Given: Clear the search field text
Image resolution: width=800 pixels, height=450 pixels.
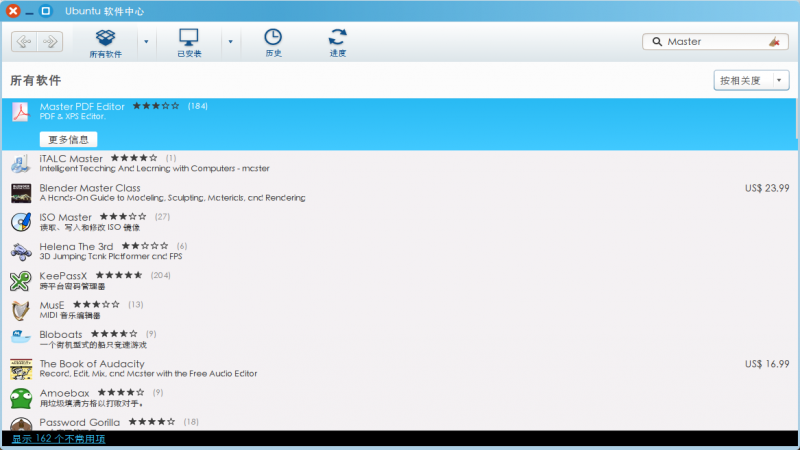Looking at the screenshot, I should tap(774, 42).
